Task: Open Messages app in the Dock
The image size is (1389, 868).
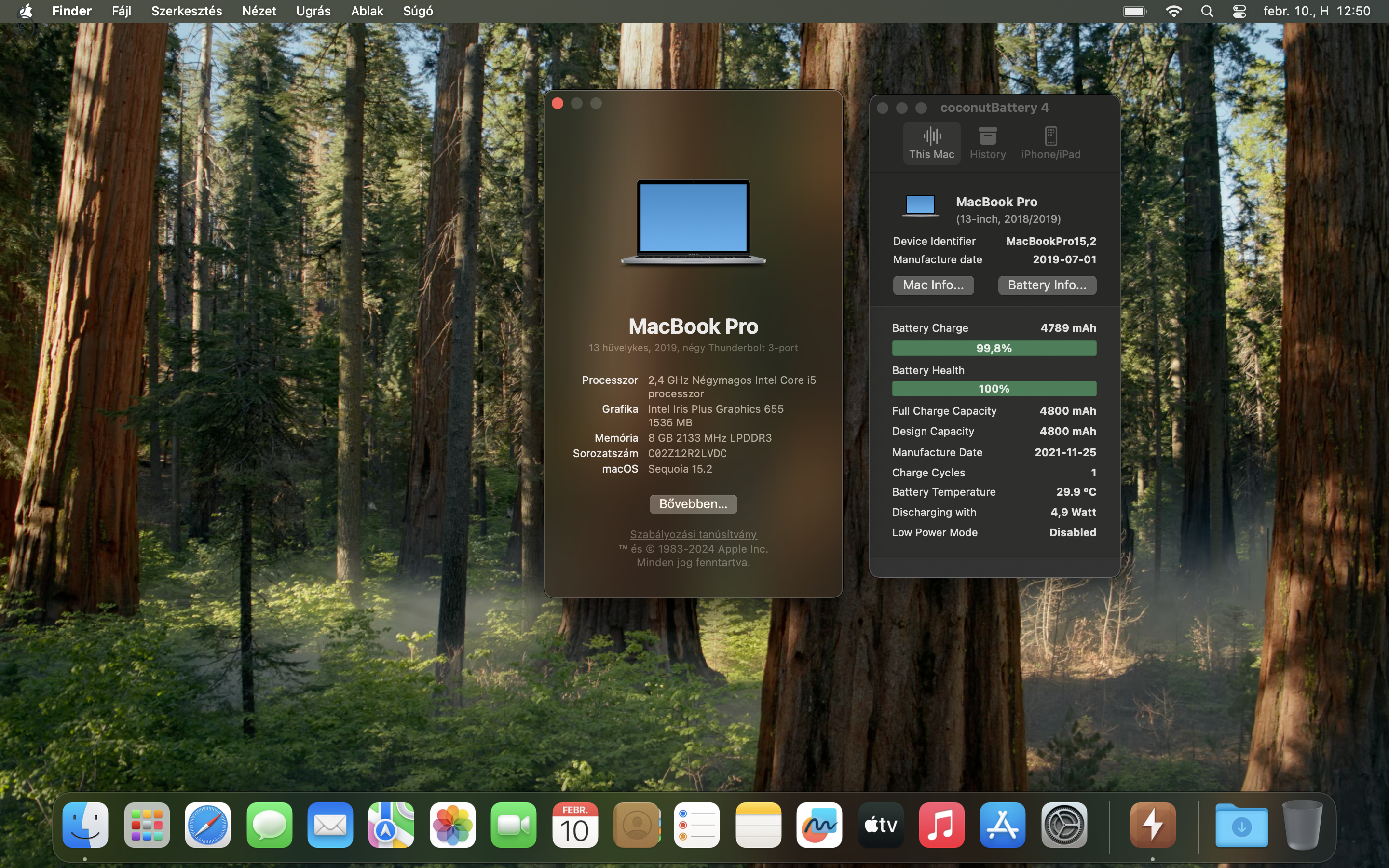Action: click(x=269, y=825)
